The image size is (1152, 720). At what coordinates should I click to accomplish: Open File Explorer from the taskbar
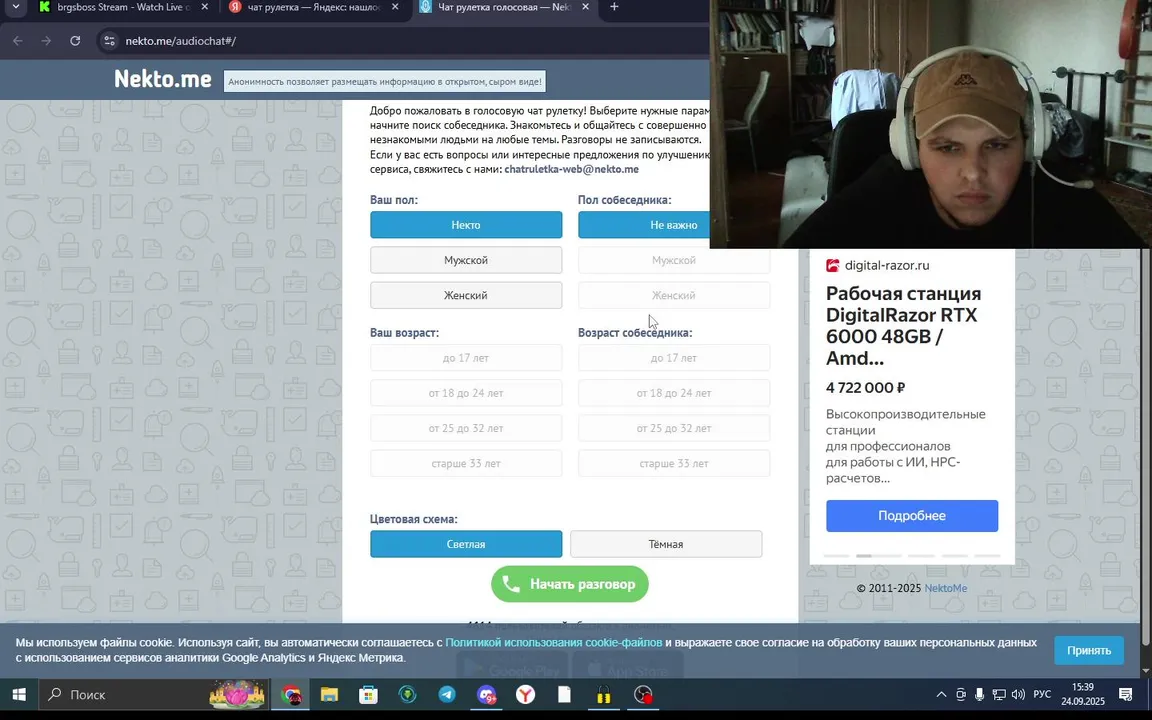(329, 694)
